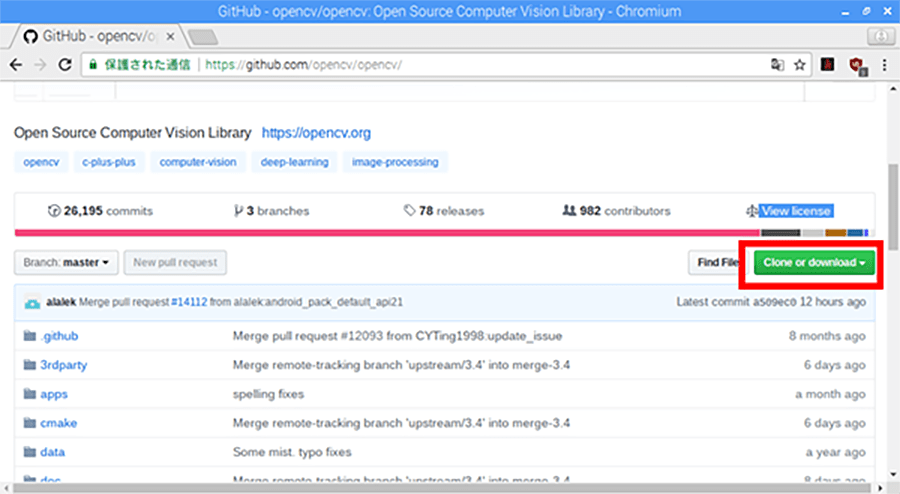Select the computer-vision topic tag
900x494 pixels.
coord(198,162)
